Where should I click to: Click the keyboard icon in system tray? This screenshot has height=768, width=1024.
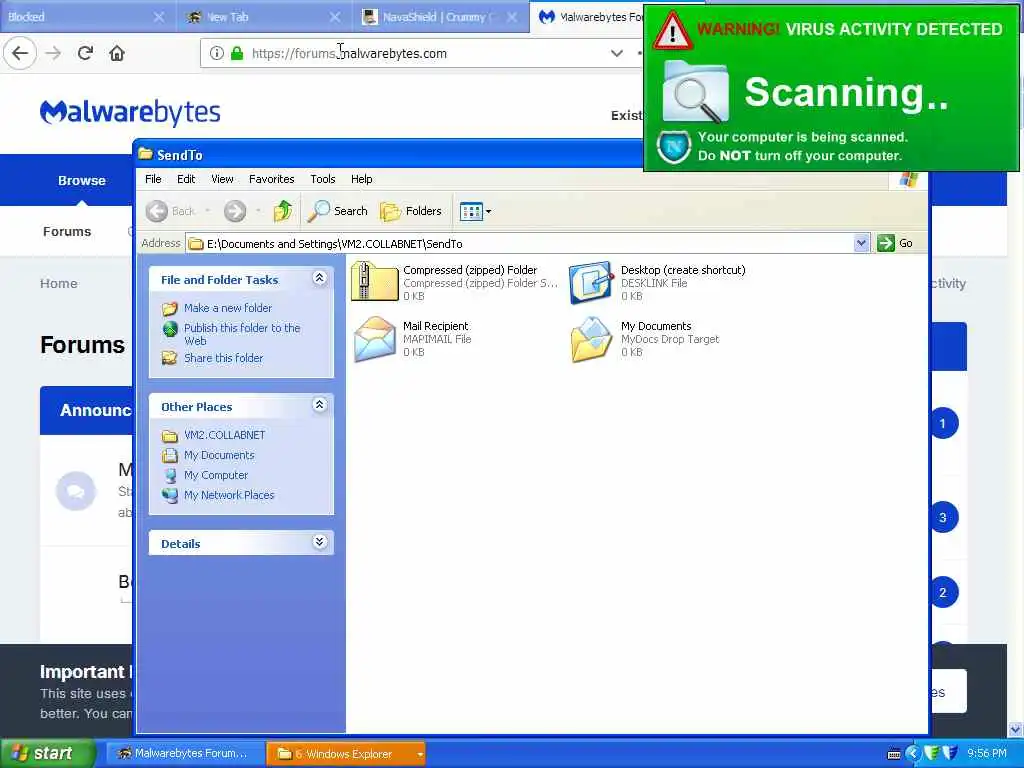pos(894,754)
